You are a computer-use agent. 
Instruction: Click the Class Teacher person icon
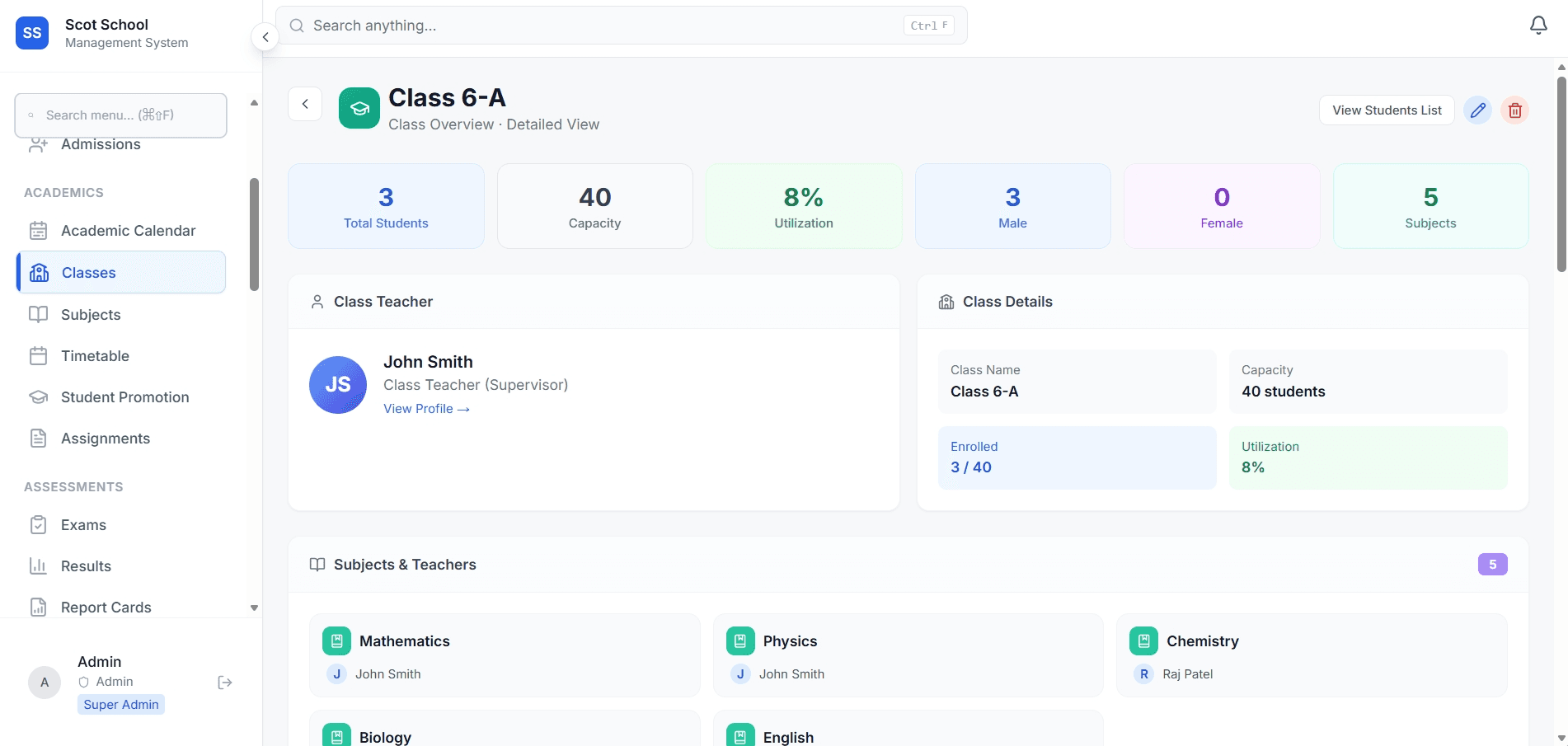click(317, 302)
